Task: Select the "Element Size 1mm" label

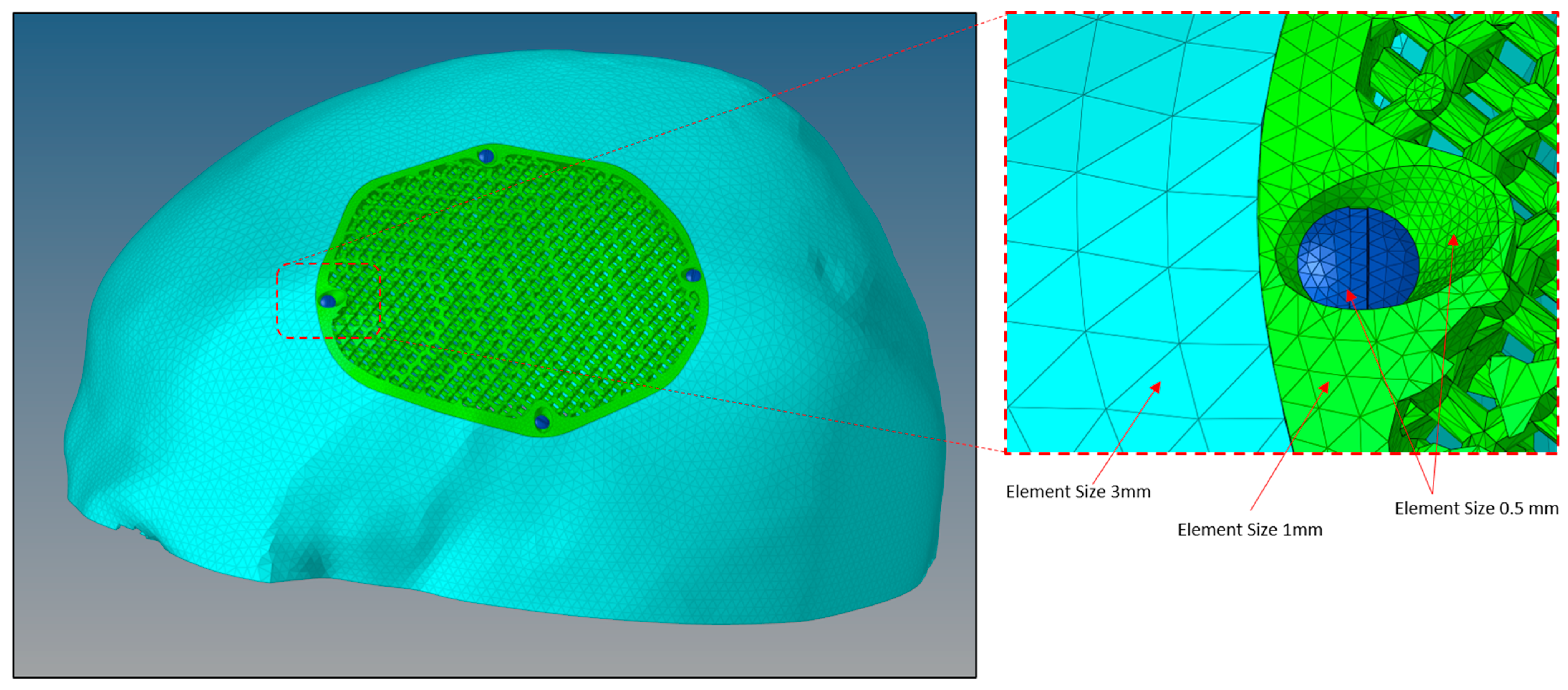Action: pos(1250,530)
